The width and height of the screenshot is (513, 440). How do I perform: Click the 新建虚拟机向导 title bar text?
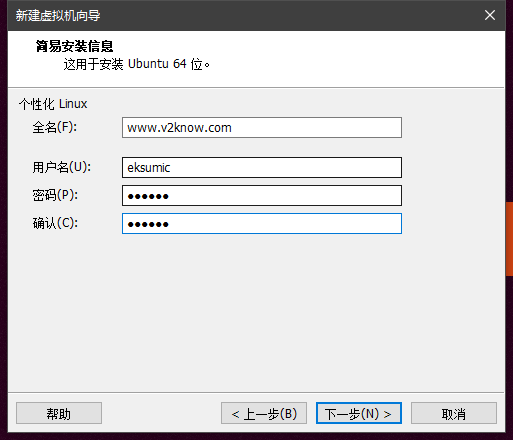pyautogui.click(x=58, y=15)
